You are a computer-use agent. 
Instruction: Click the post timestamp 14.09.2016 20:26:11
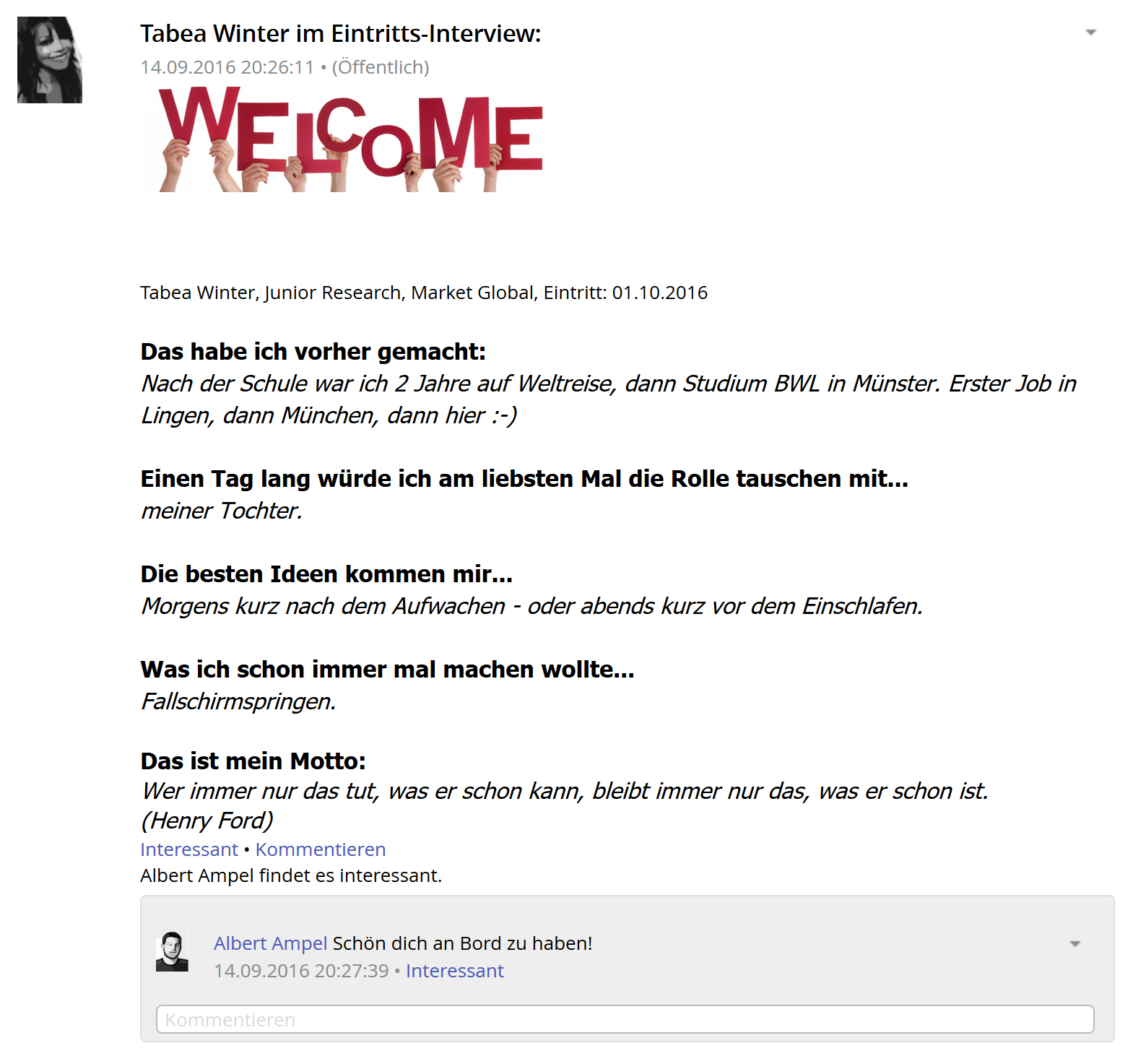pos(227,67)
